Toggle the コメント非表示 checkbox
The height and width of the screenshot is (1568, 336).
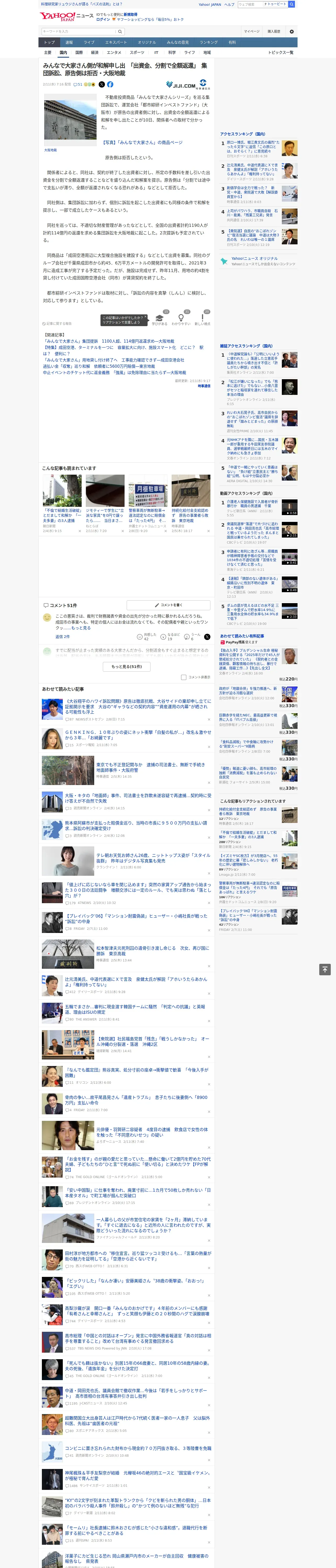click(x=183, y=677)
